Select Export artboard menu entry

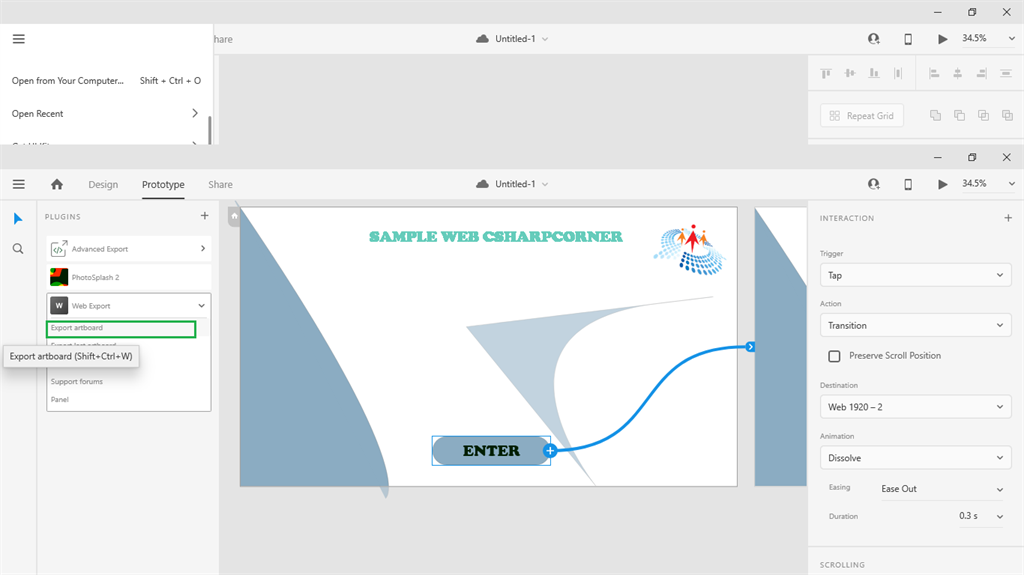(121, 328)
